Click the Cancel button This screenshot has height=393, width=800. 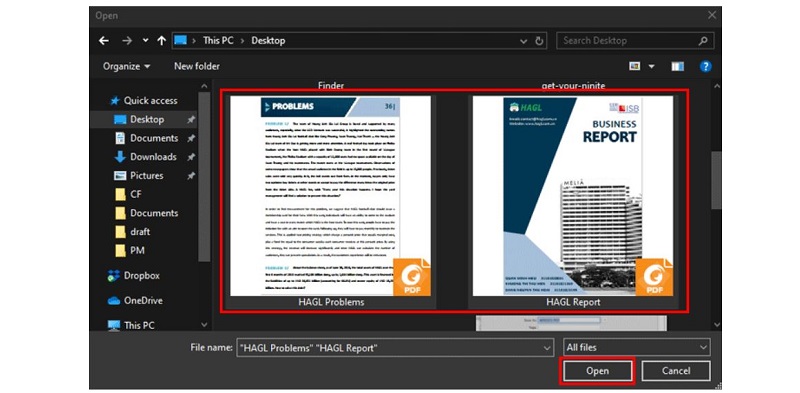tap(676, 371)
